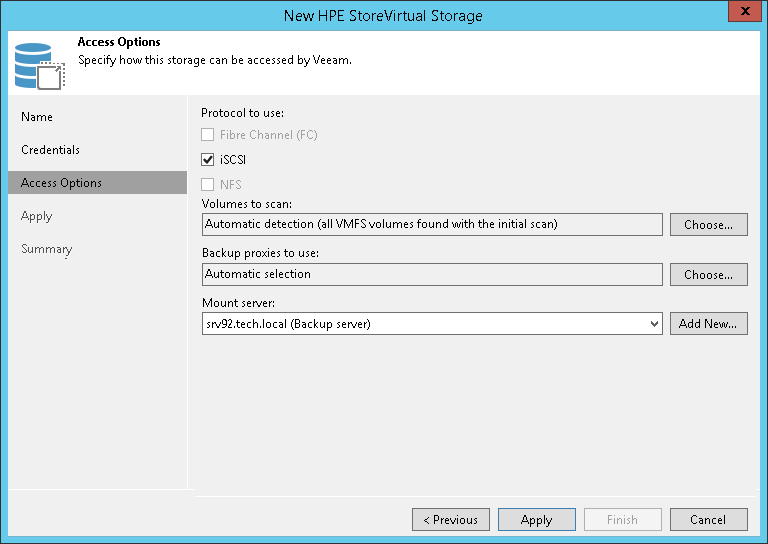Click the NFS protocol checkbox
The width and height of the screenshot is (768, 544).
(x=208, y=184)
